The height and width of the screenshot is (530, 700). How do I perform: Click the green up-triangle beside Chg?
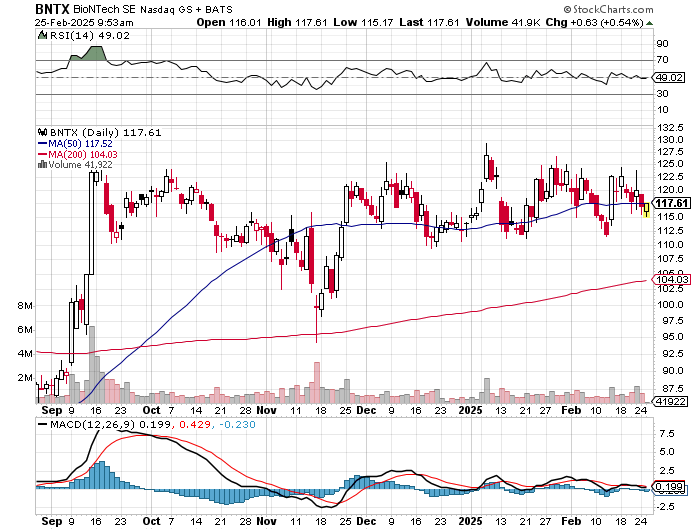650,23
